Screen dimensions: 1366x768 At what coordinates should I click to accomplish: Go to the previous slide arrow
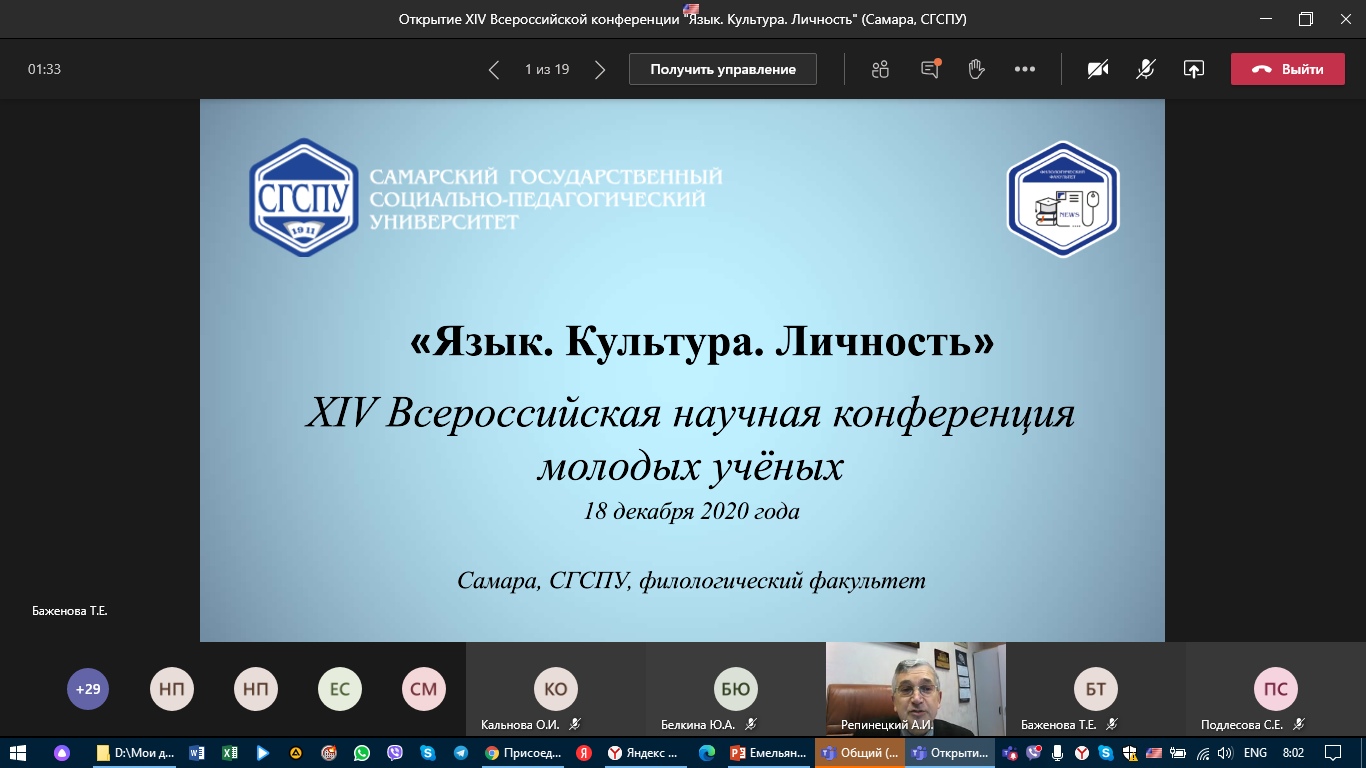click(x=493, y=70)
